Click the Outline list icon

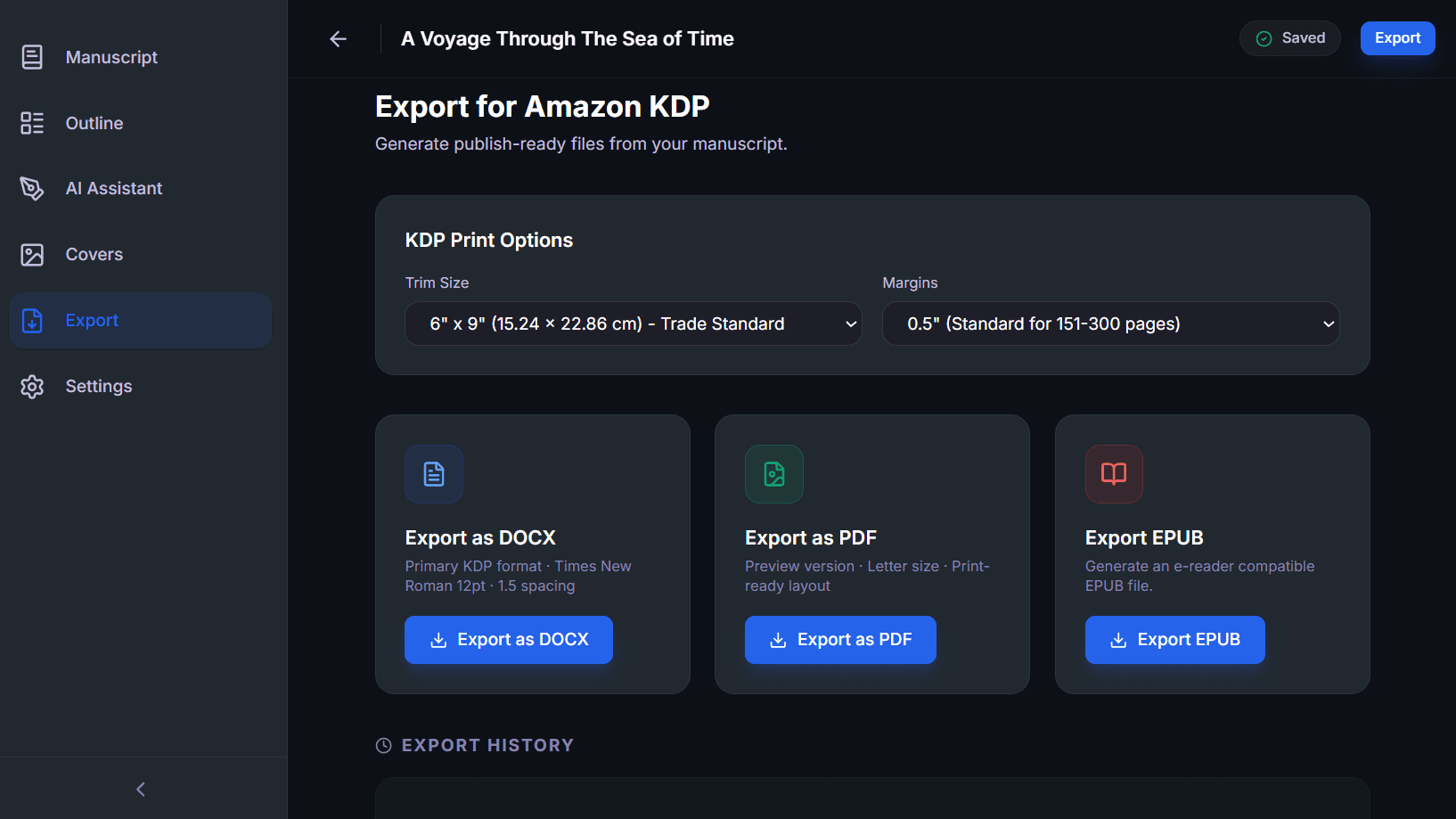[x=32, y=123]
